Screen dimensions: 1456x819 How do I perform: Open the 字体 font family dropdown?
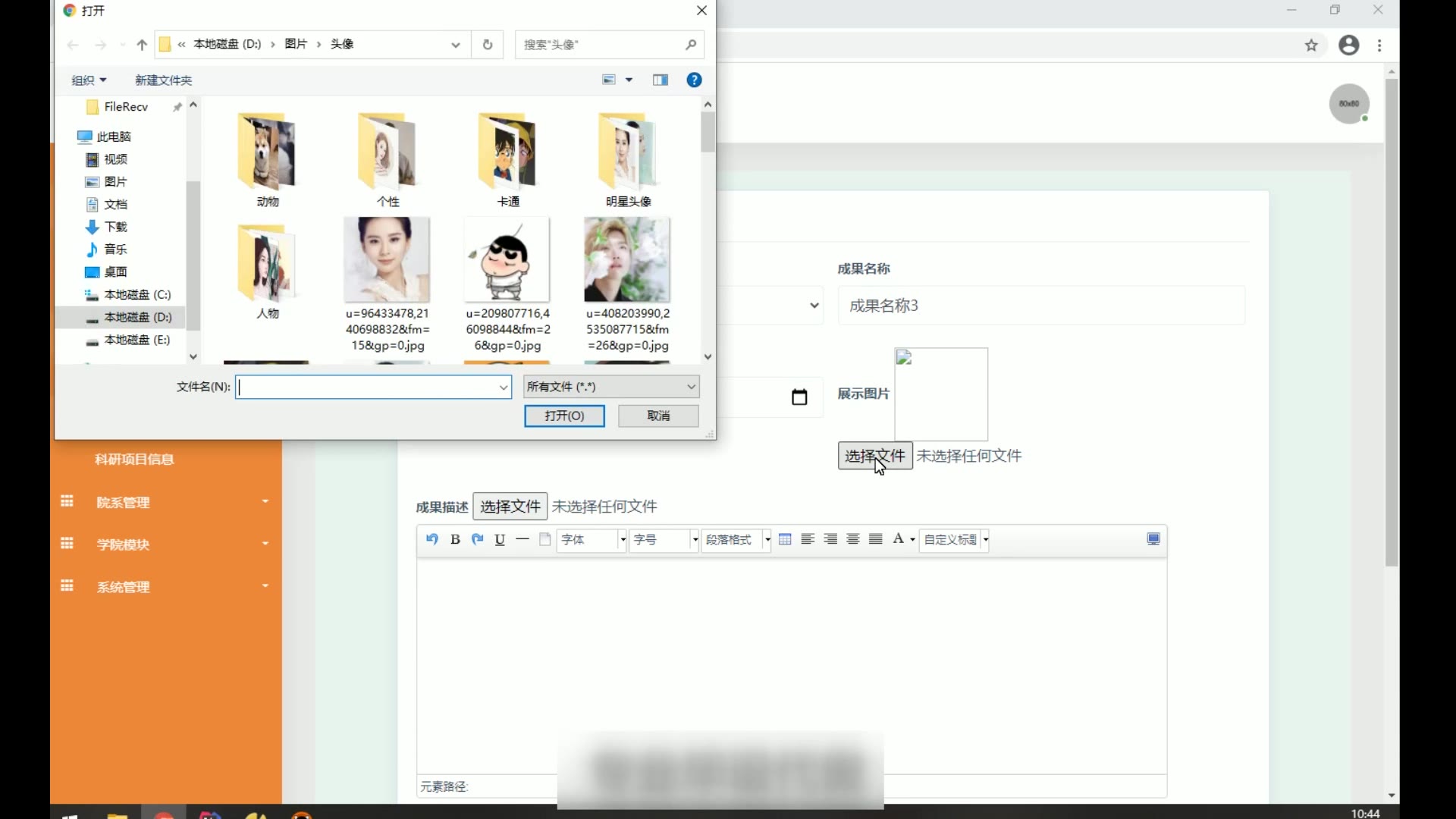591,540
